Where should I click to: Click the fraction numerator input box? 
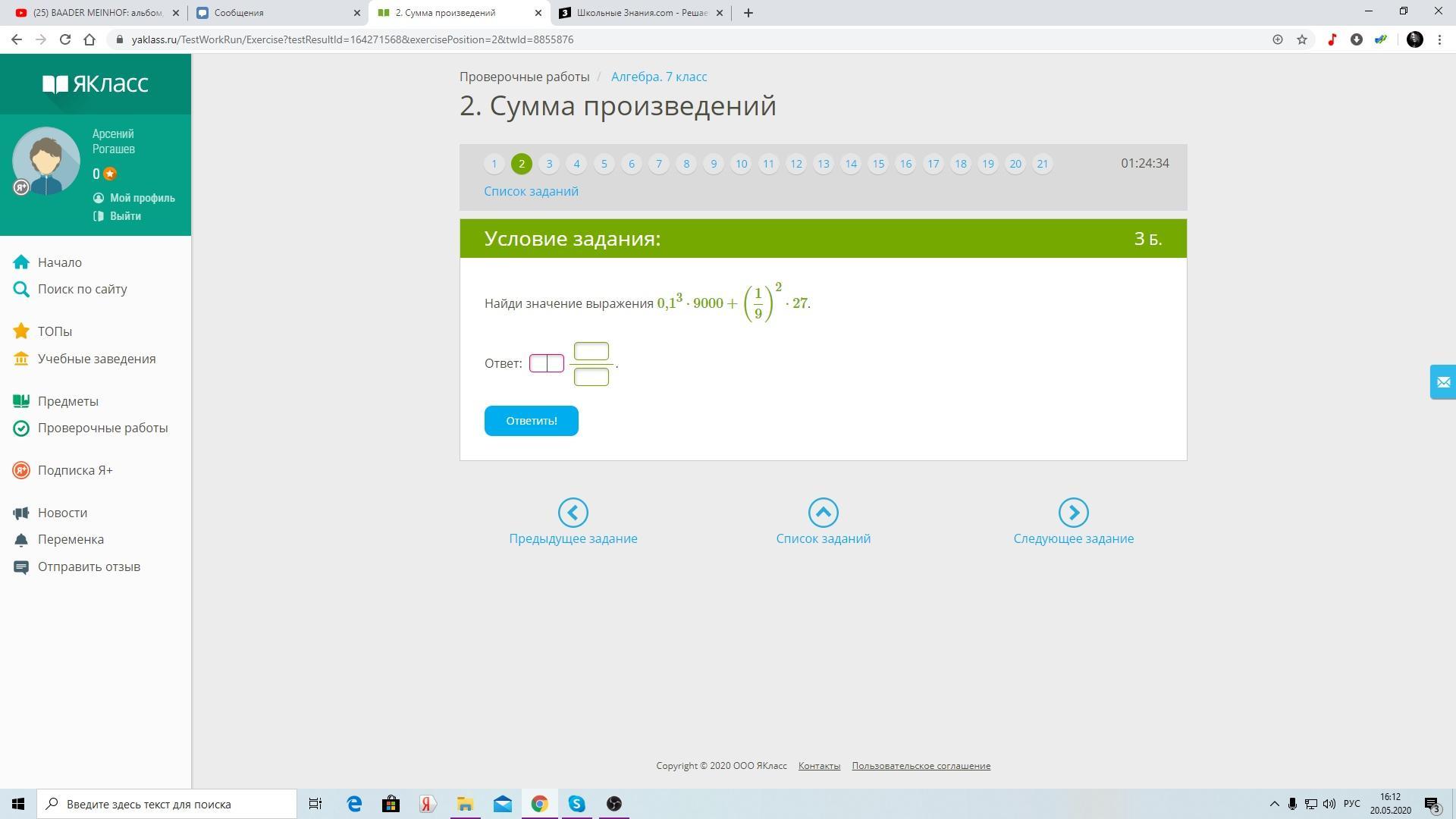(x=591, y=351)
